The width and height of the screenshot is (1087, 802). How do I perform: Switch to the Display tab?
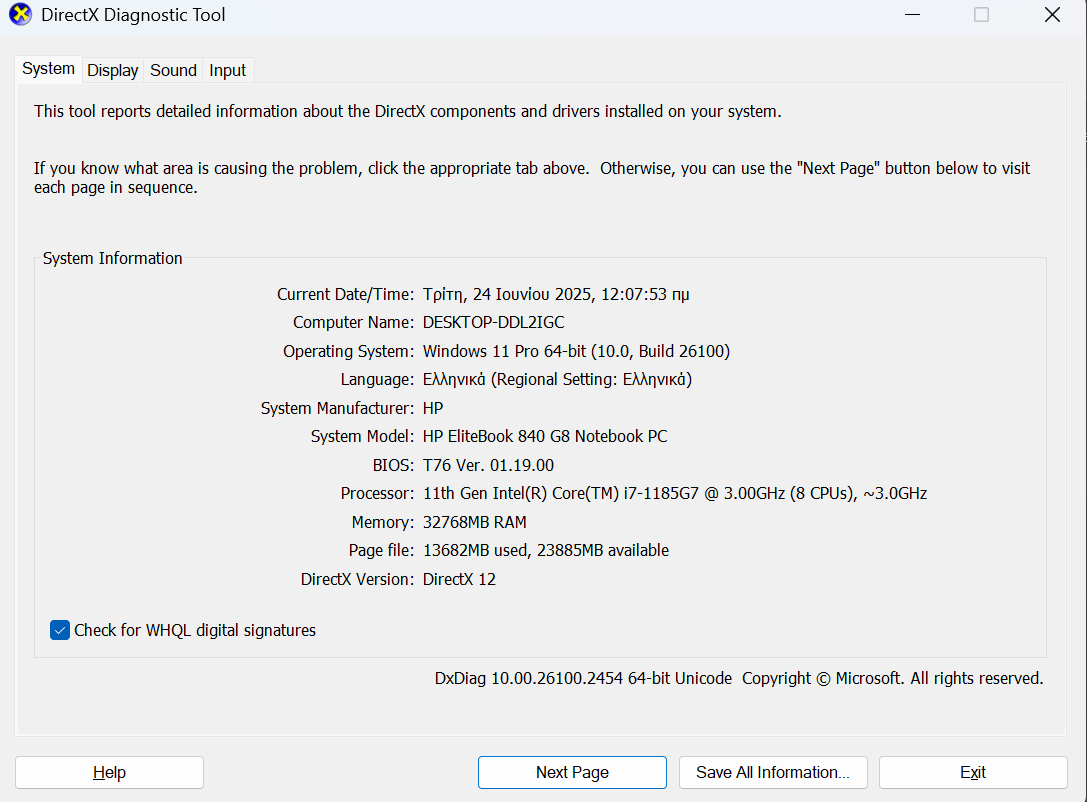click(112, 70)
